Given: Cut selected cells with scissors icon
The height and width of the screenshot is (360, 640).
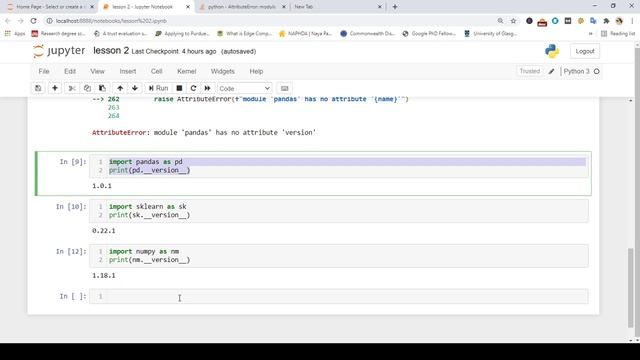Looking at the screenshot, I should [x=72, y=88].
